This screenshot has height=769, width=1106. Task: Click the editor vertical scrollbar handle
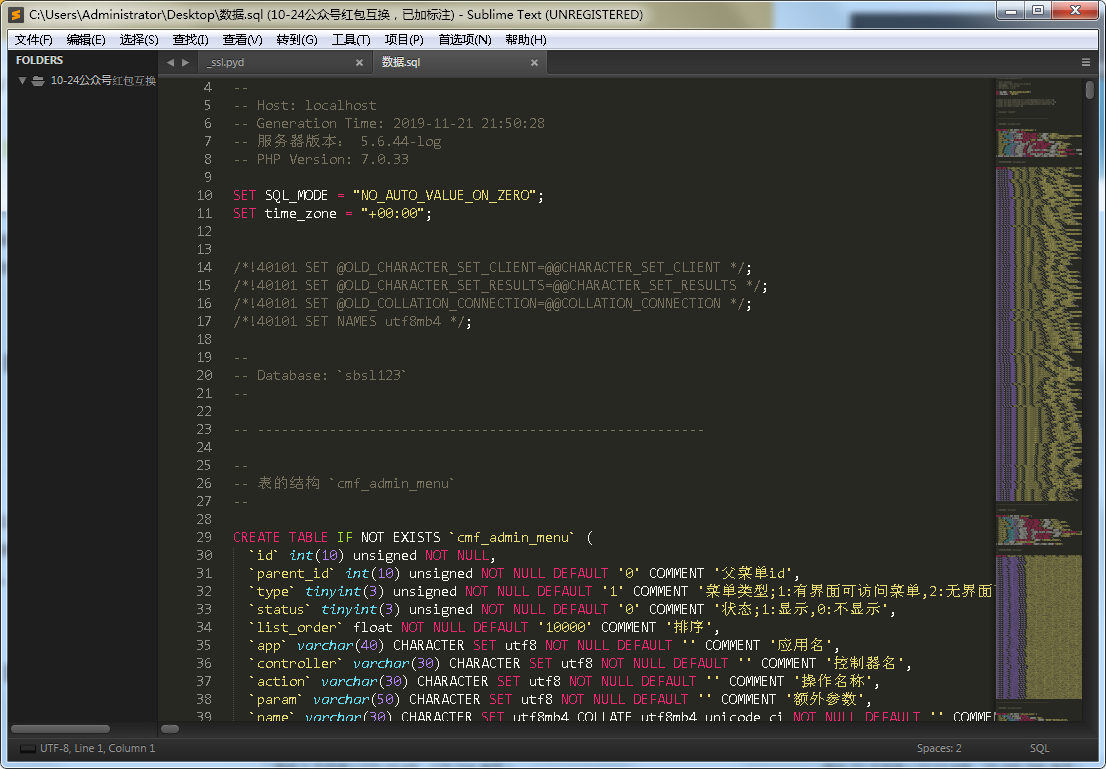pos(1089,90)
